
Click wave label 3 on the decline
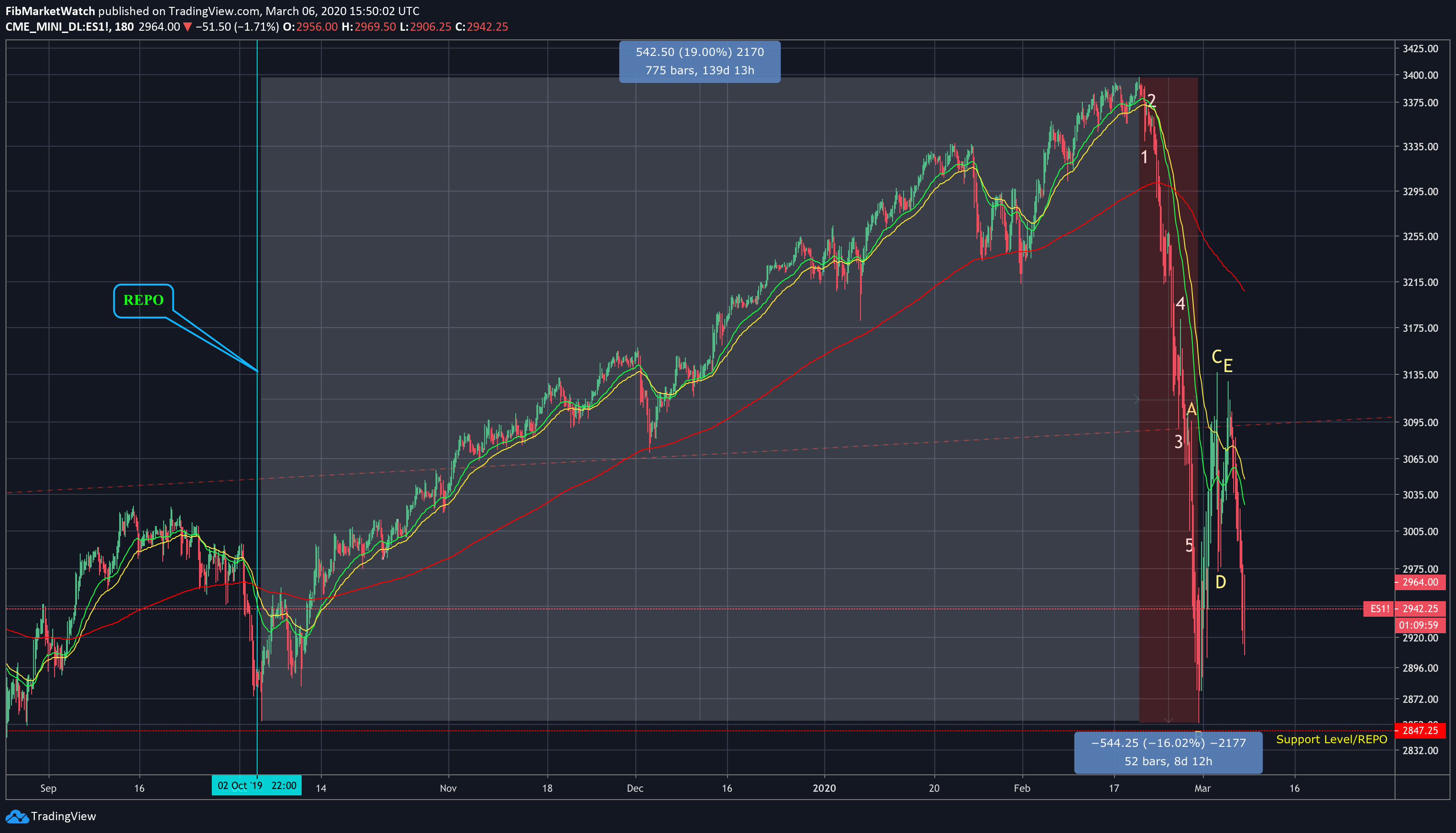click(x=1179, y=442)
